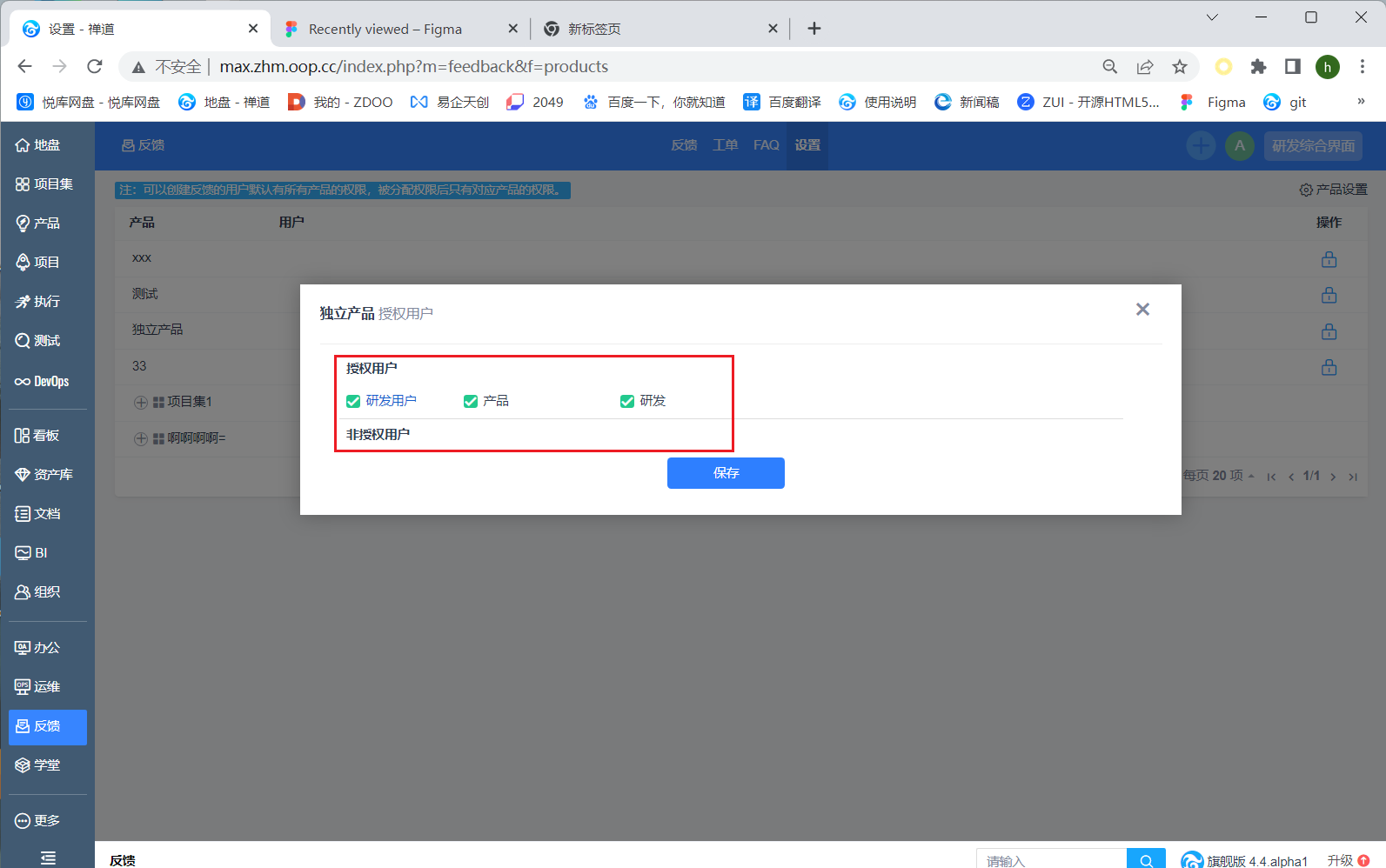Open 产品设置 link

1333,190
